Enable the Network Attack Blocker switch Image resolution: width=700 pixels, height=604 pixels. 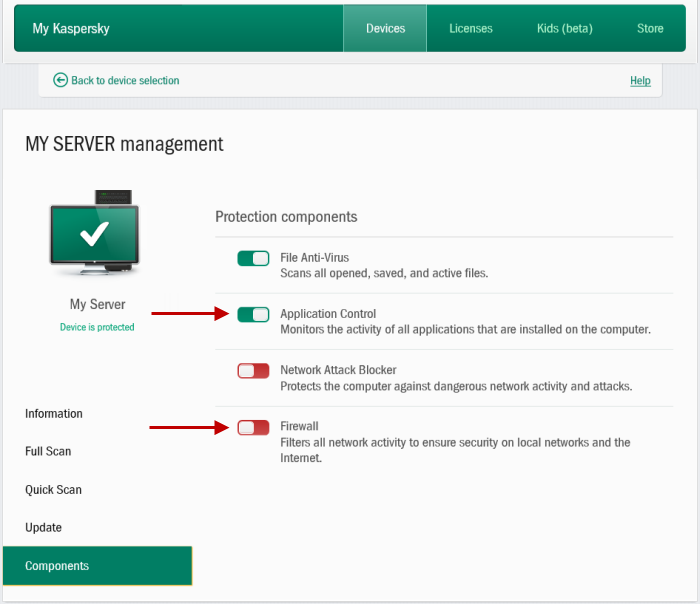click(x=253, y=371)
